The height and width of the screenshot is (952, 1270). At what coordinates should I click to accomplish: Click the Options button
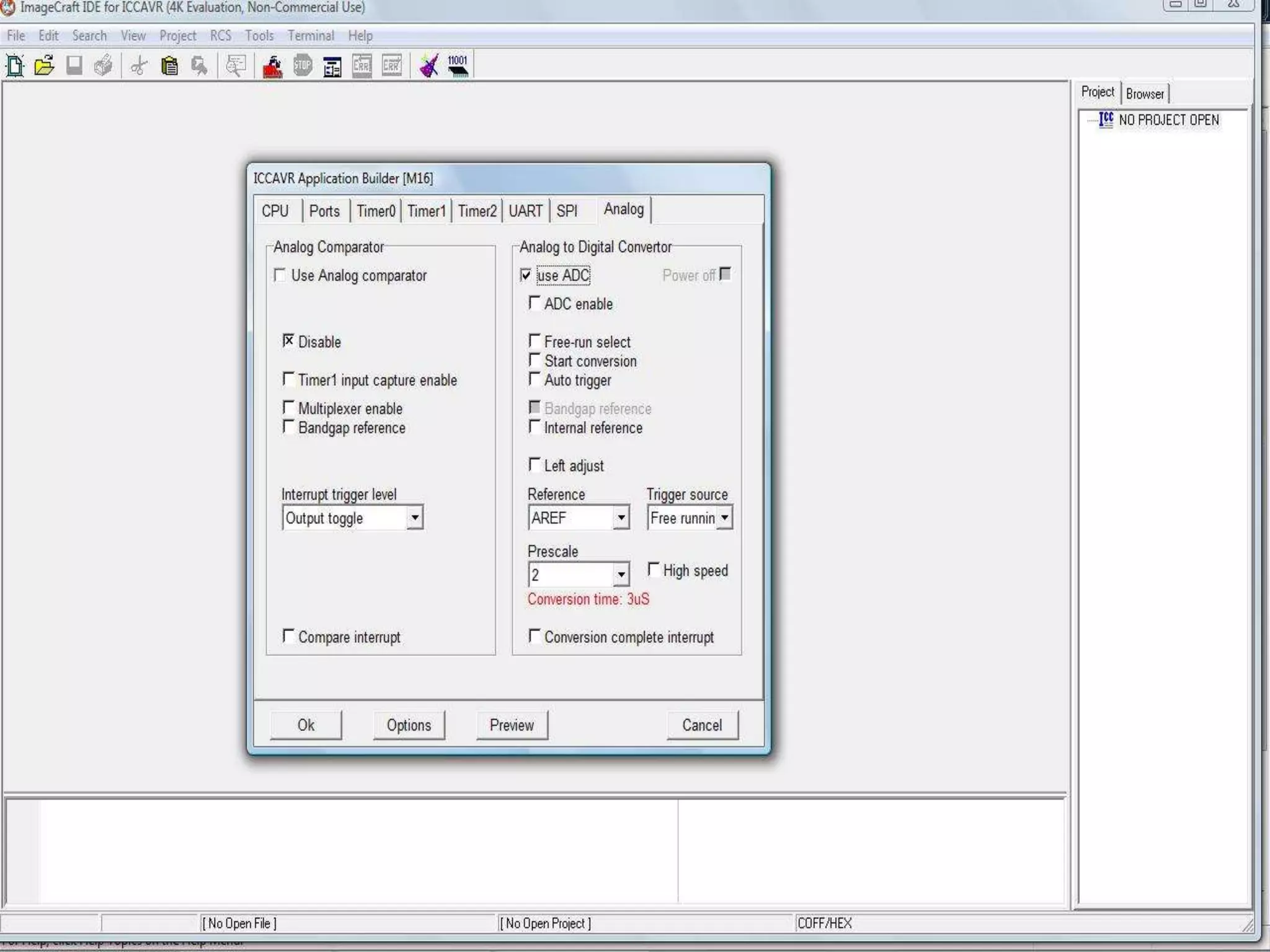[409, 725]
